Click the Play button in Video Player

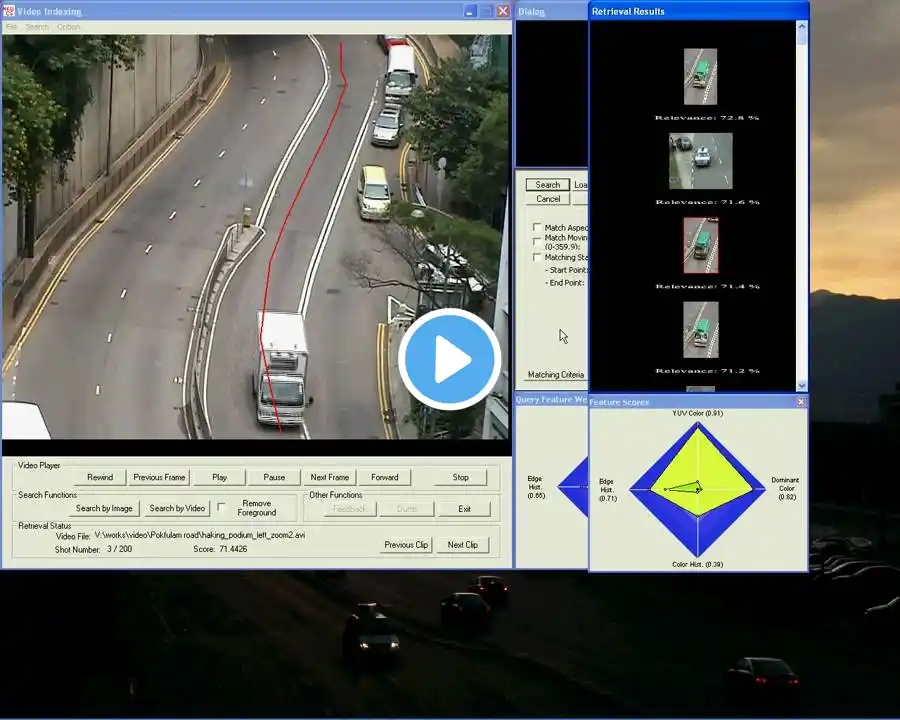tap(219, 477)
